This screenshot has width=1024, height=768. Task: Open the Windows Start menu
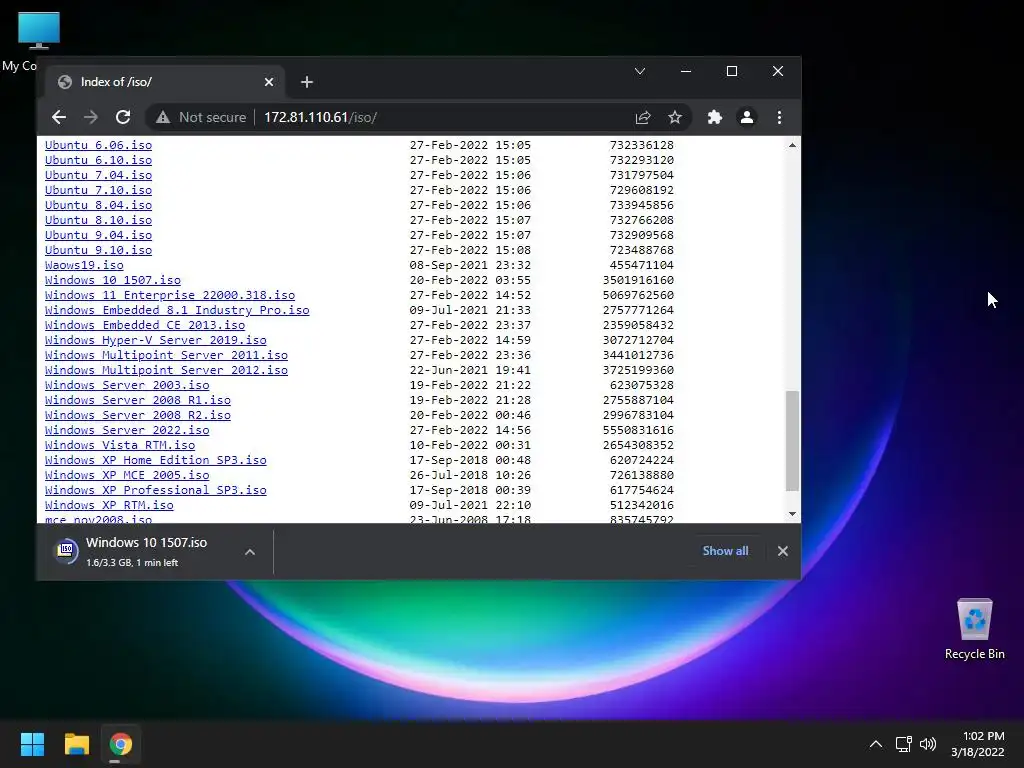32,744
